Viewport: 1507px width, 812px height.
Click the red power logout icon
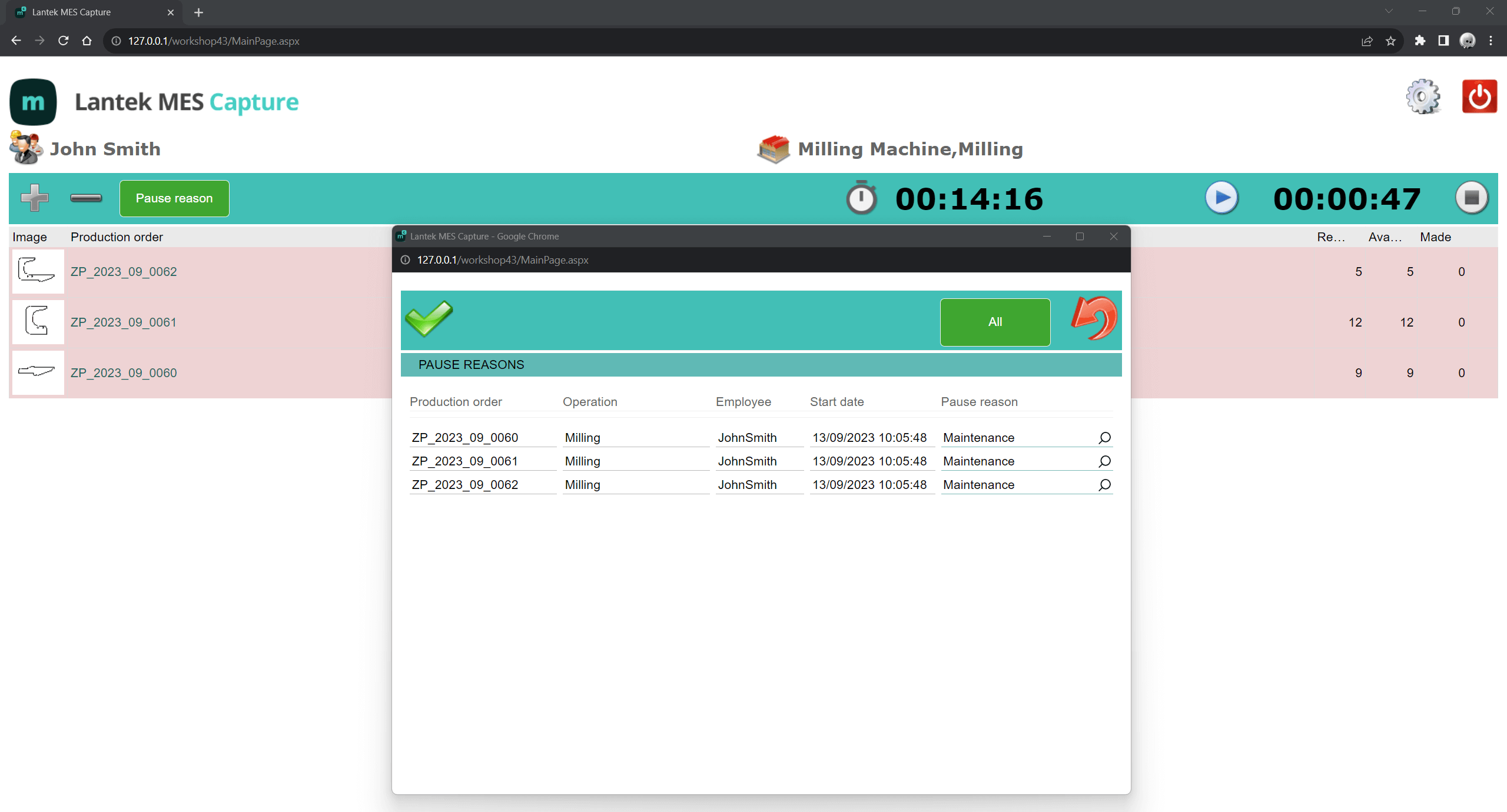click(x=1479, y=96)
